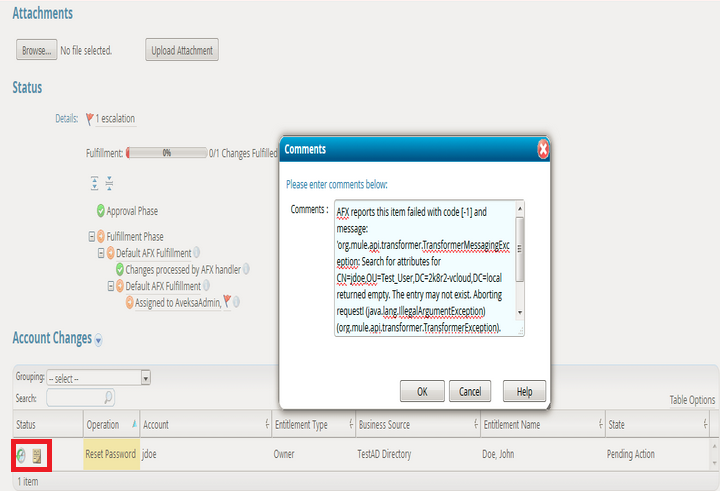Collapse the first Default AFX Fulfillment node
The image size is (721, 494).
pos(100,253)
